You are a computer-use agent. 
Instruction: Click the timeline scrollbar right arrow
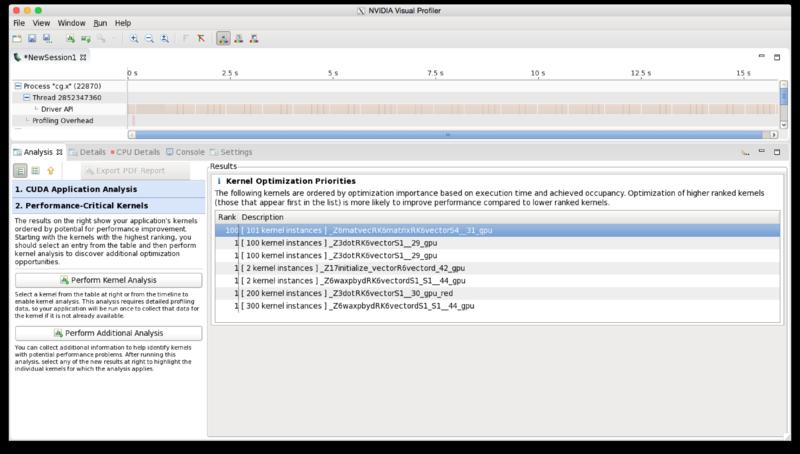pos(774,135)
